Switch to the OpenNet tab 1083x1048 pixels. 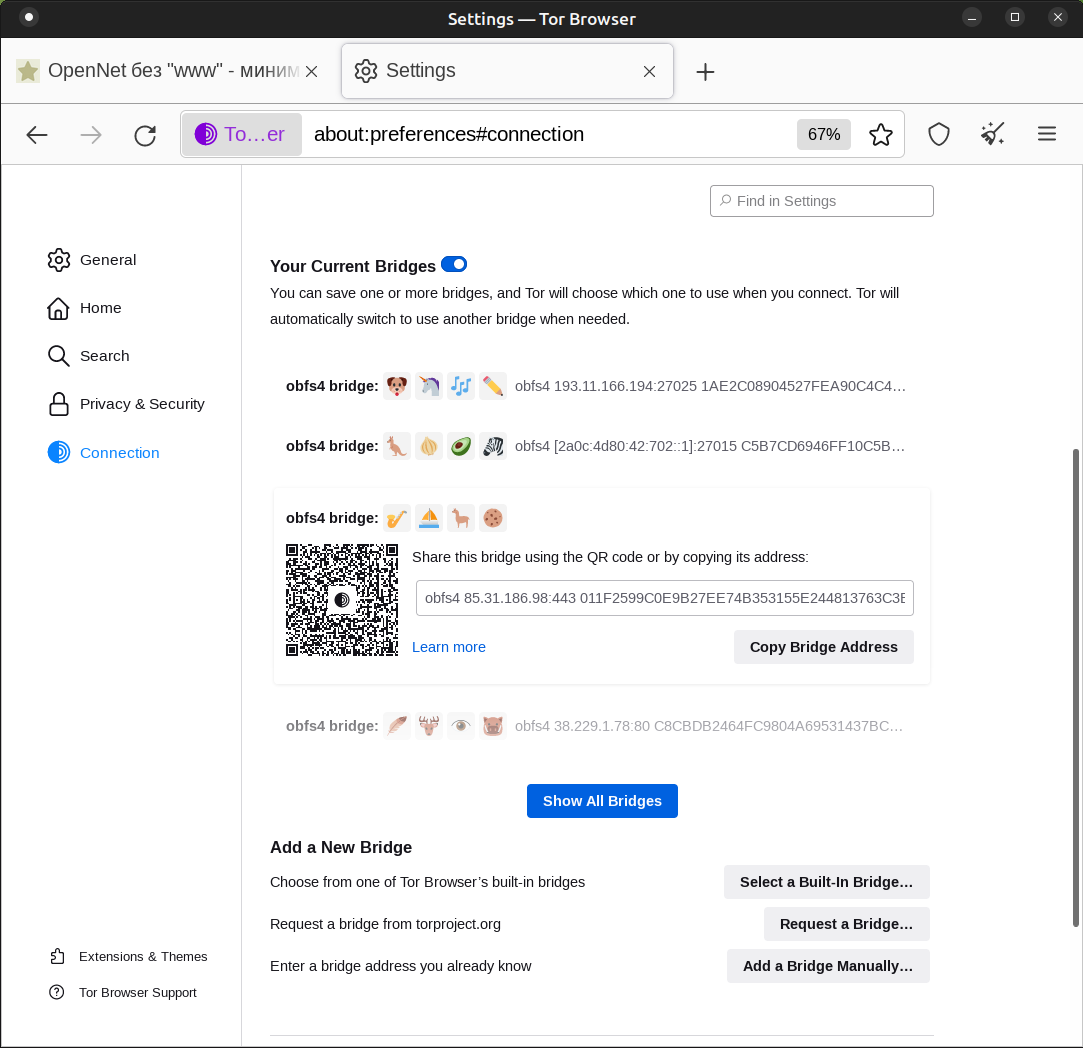click(x=160, y=71)
